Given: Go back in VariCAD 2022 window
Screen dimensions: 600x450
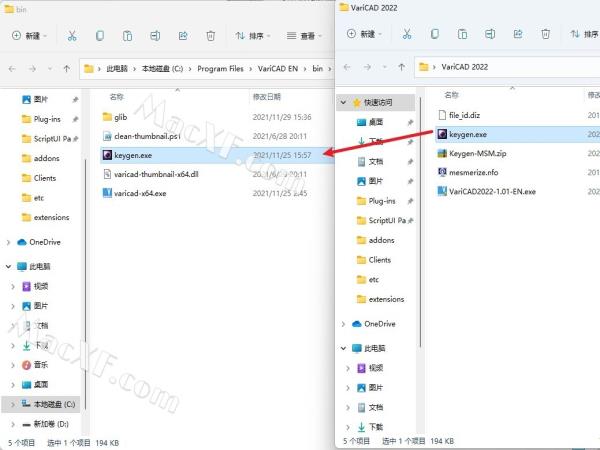Looking at the screenshot, I should click(x=347, y=67).
